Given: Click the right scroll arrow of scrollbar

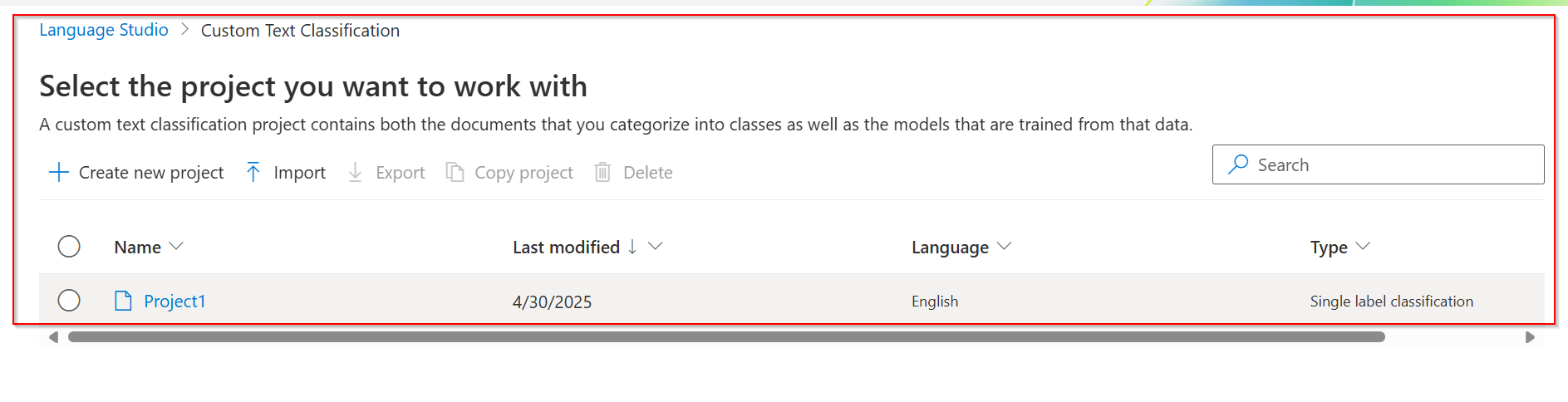Looking at the screenshot, I should point(1530,337).
